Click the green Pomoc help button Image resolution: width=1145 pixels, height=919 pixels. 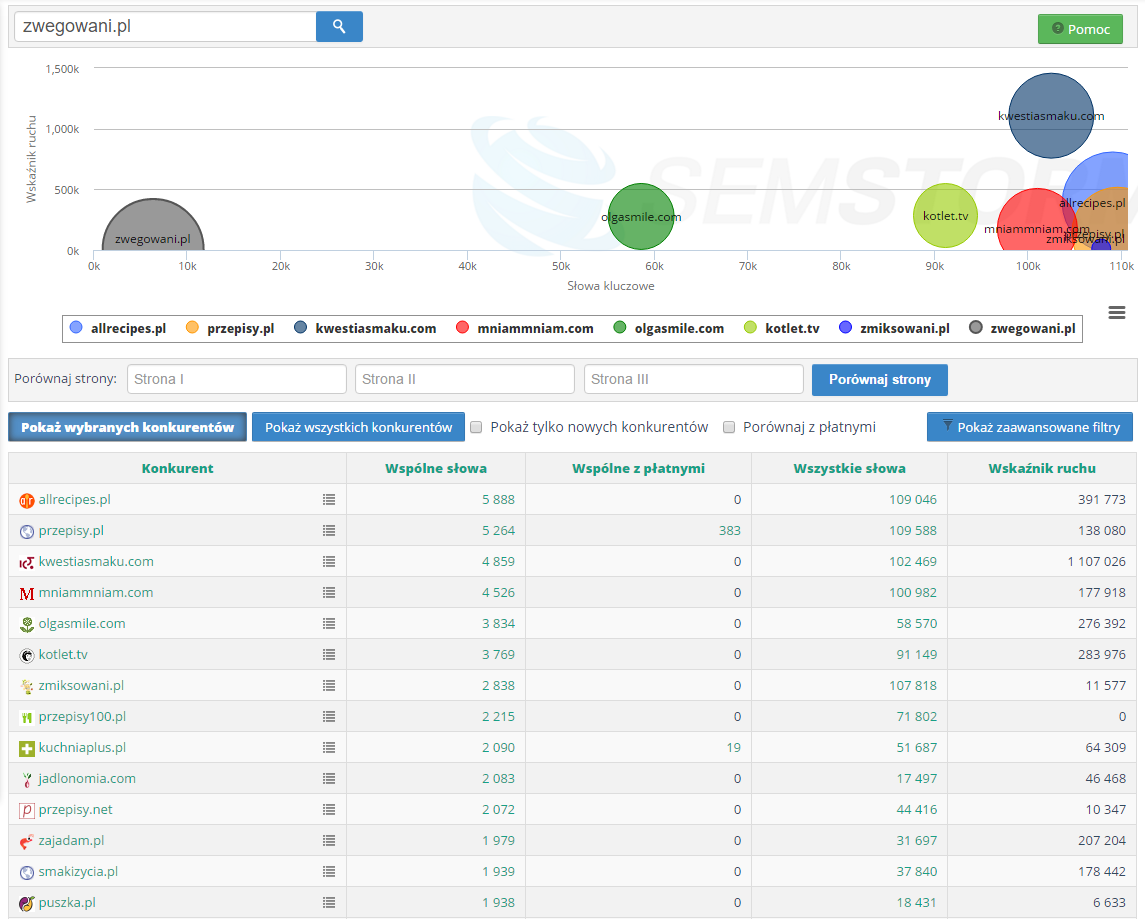(x=1081, y=29)
